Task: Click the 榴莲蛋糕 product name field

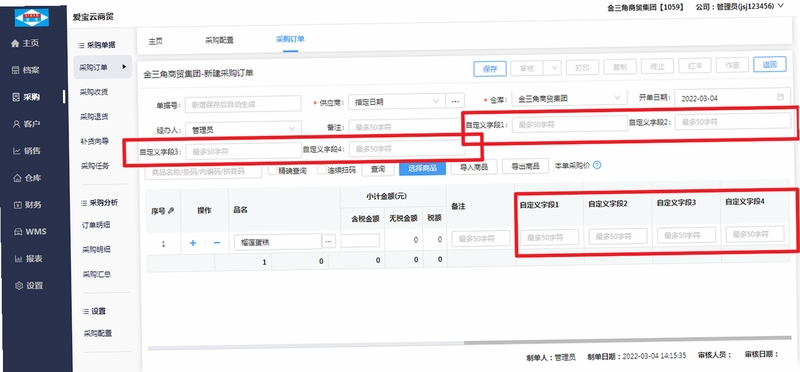Action: [278, 242]
